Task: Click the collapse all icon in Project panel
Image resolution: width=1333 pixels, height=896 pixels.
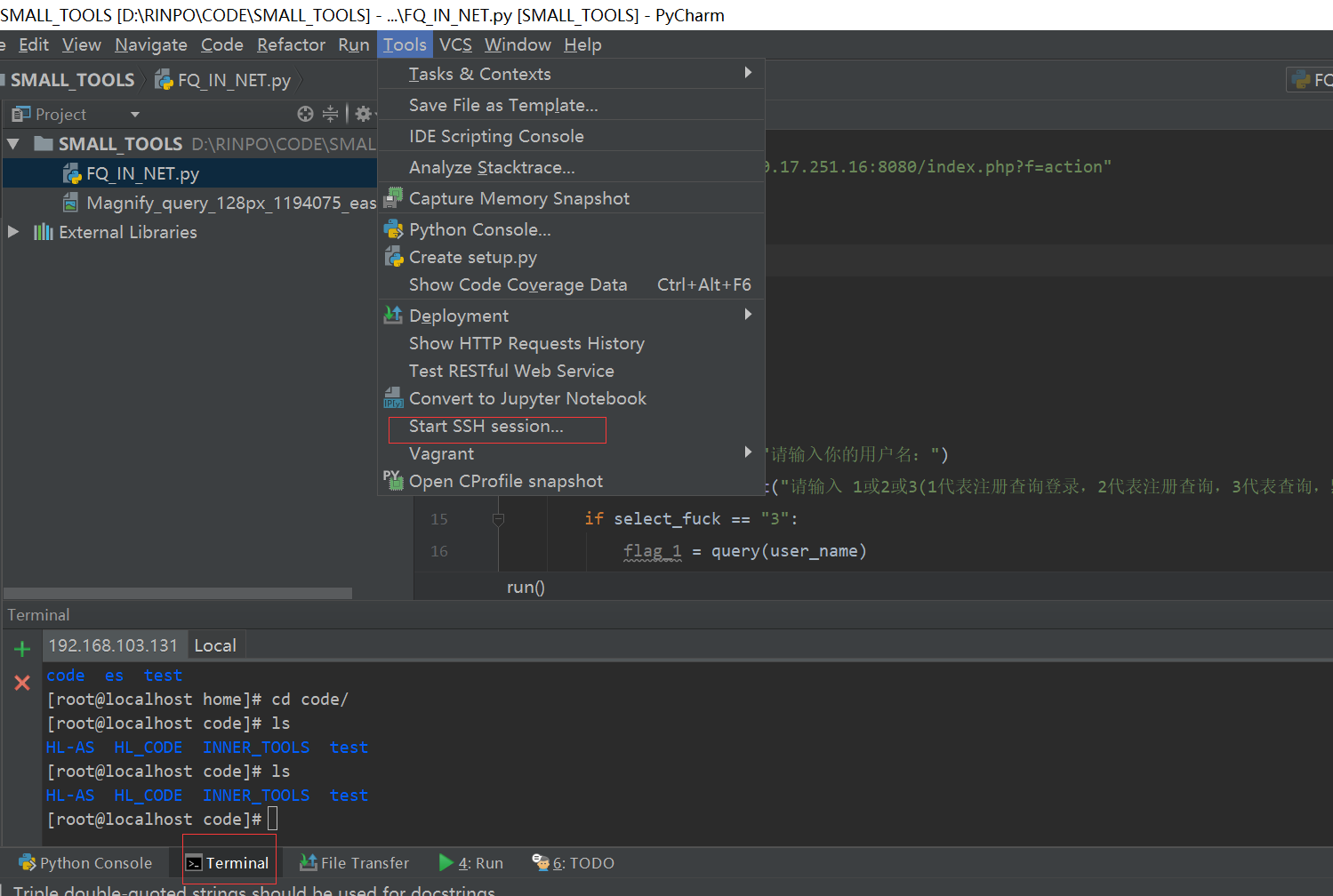Action: (330, 114)
